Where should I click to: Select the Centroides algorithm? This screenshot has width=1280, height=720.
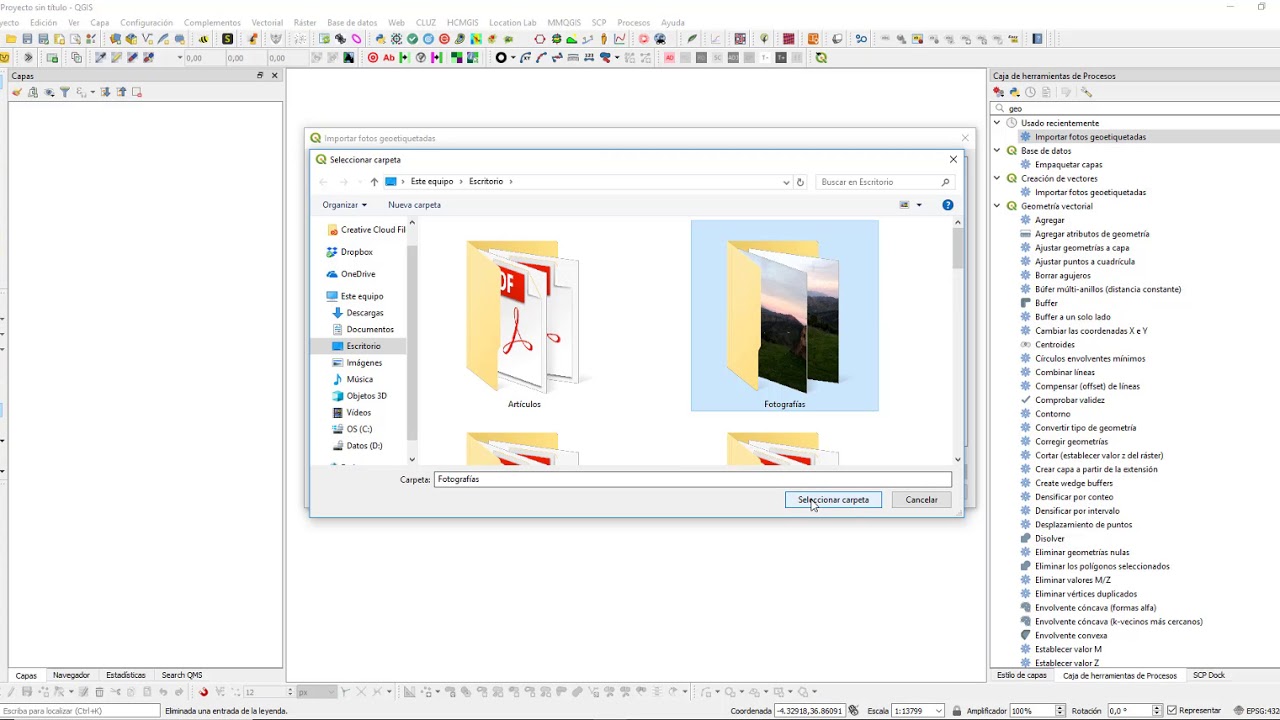tap(1054, 345)
